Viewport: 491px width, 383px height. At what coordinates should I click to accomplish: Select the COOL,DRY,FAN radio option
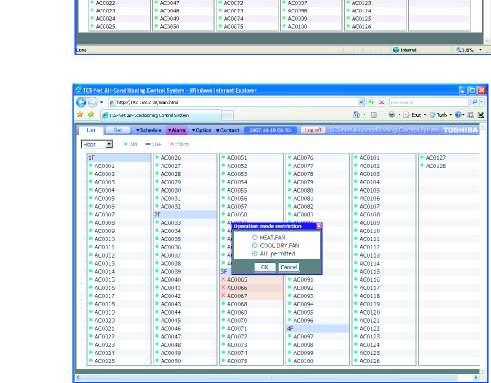(255, 246)
